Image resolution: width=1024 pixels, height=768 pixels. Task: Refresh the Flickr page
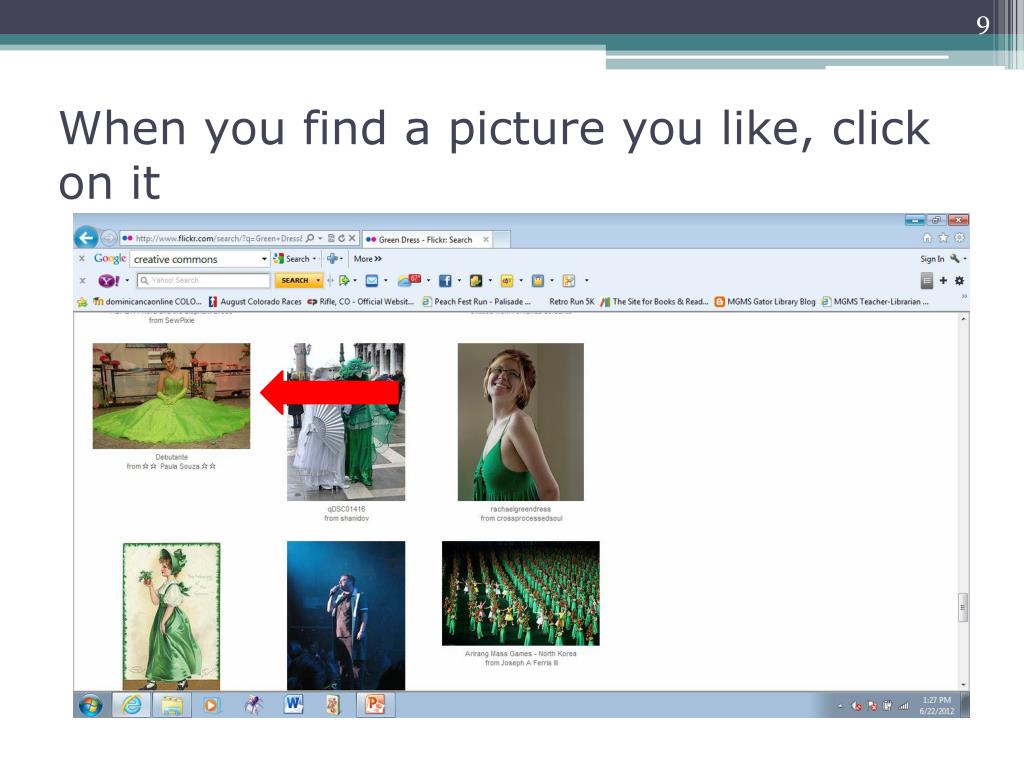coord(341,238)
